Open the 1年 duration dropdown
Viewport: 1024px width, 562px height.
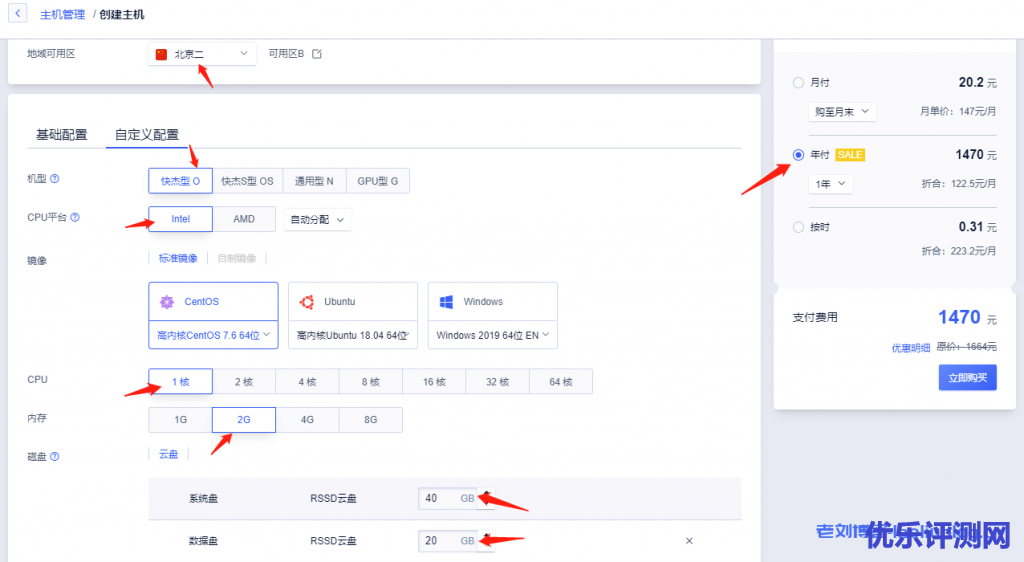(x=830, y=184)
